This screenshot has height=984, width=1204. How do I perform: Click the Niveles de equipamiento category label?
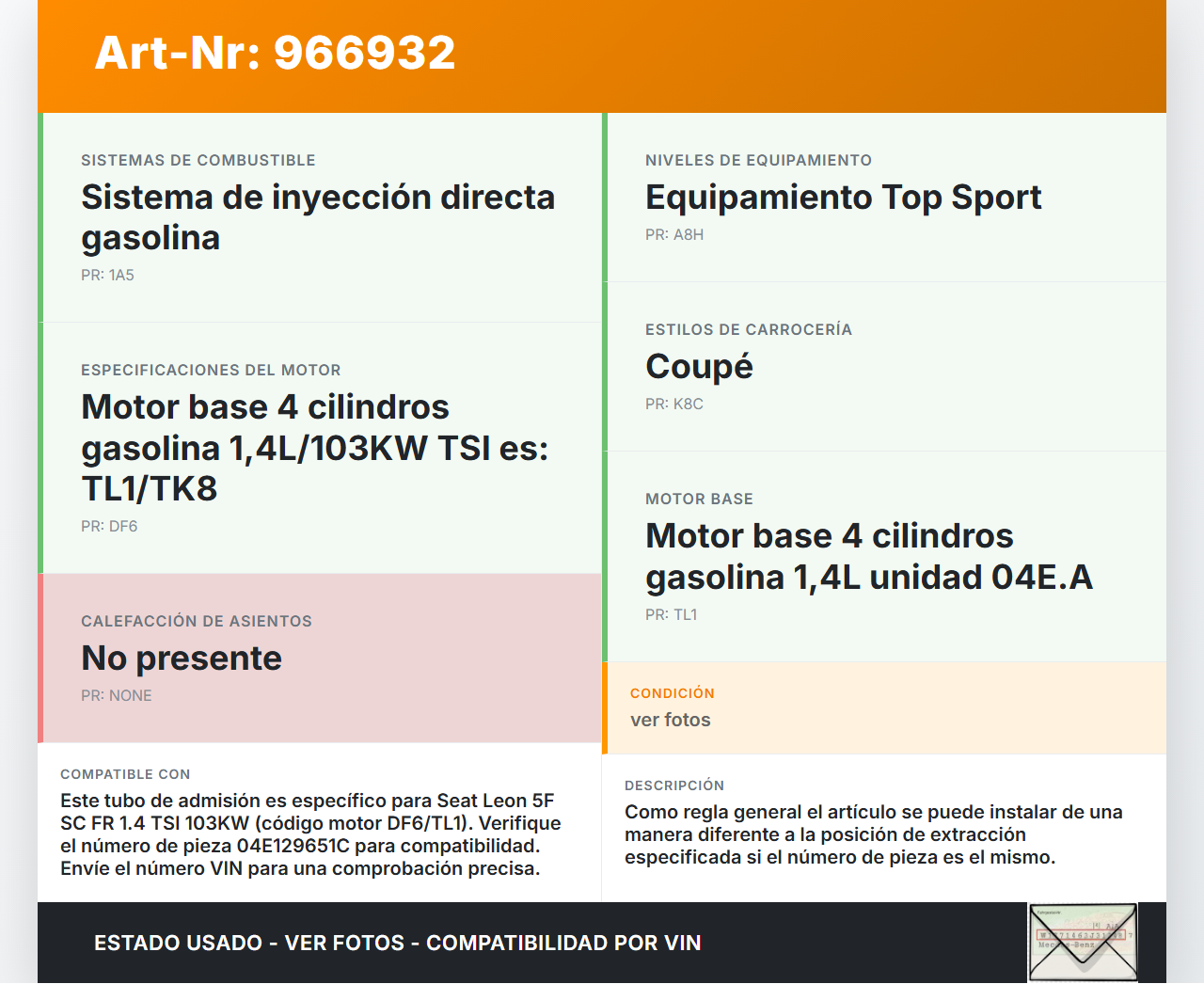point(758,161)
